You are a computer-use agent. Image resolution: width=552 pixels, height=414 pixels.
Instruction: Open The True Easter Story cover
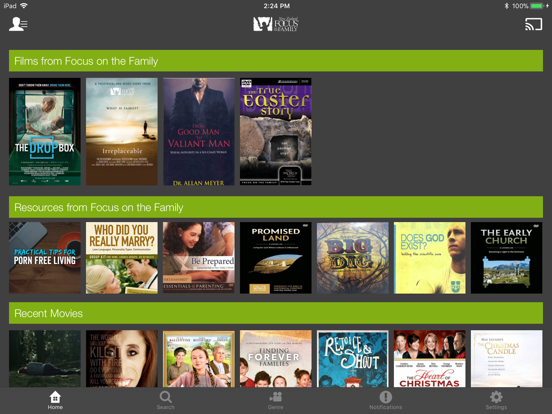coord(276,132)
